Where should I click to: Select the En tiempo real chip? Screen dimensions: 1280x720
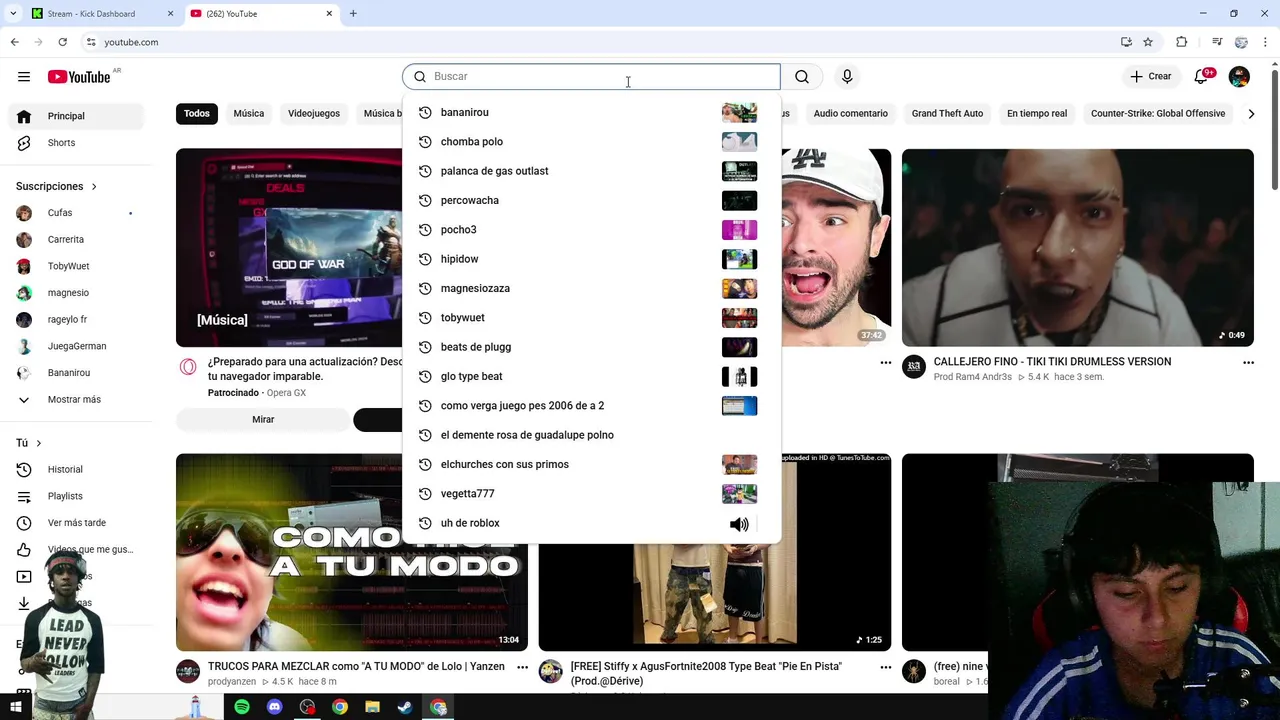click(x=1037, y=113)
